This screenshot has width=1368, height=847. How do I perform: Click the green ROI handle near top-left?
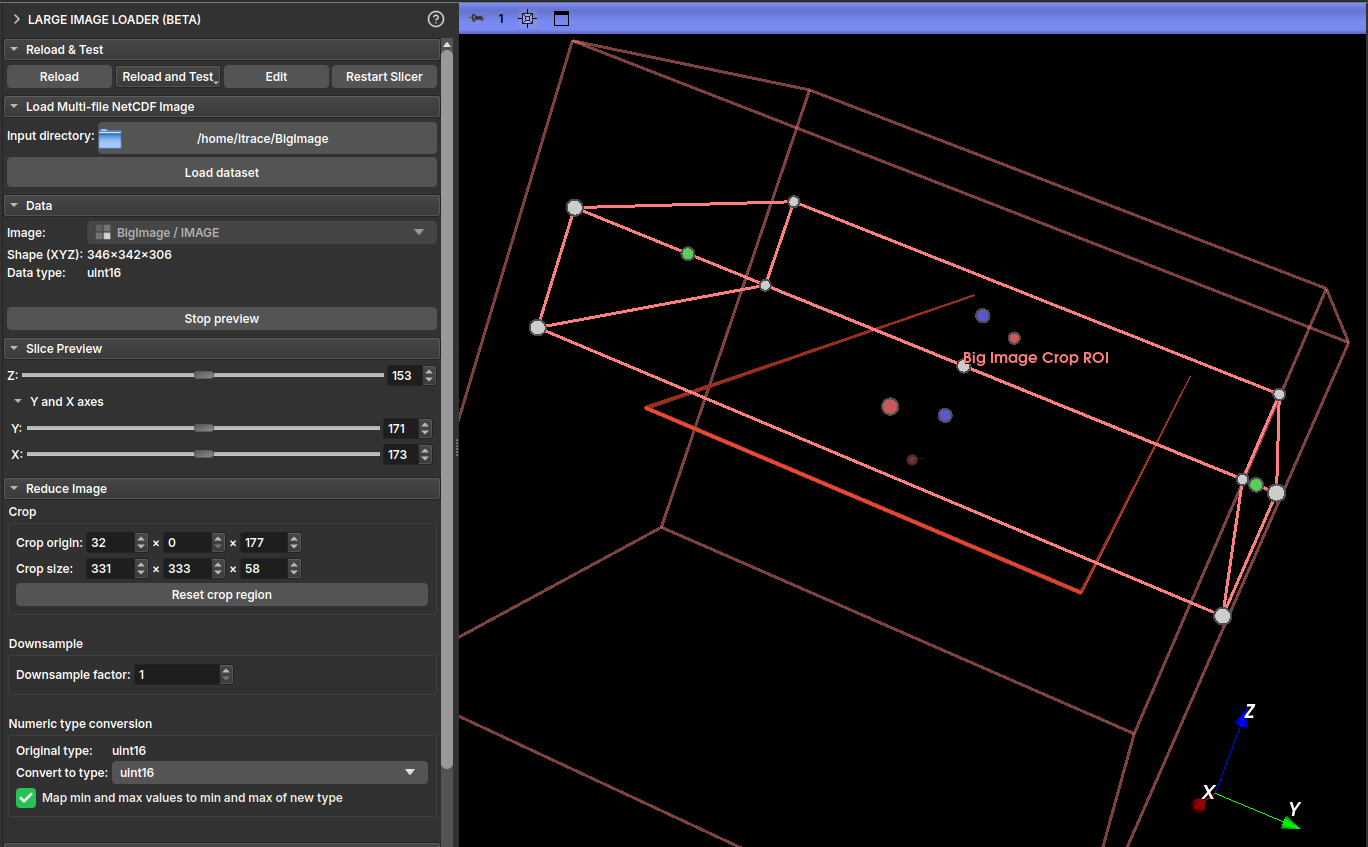688,254
